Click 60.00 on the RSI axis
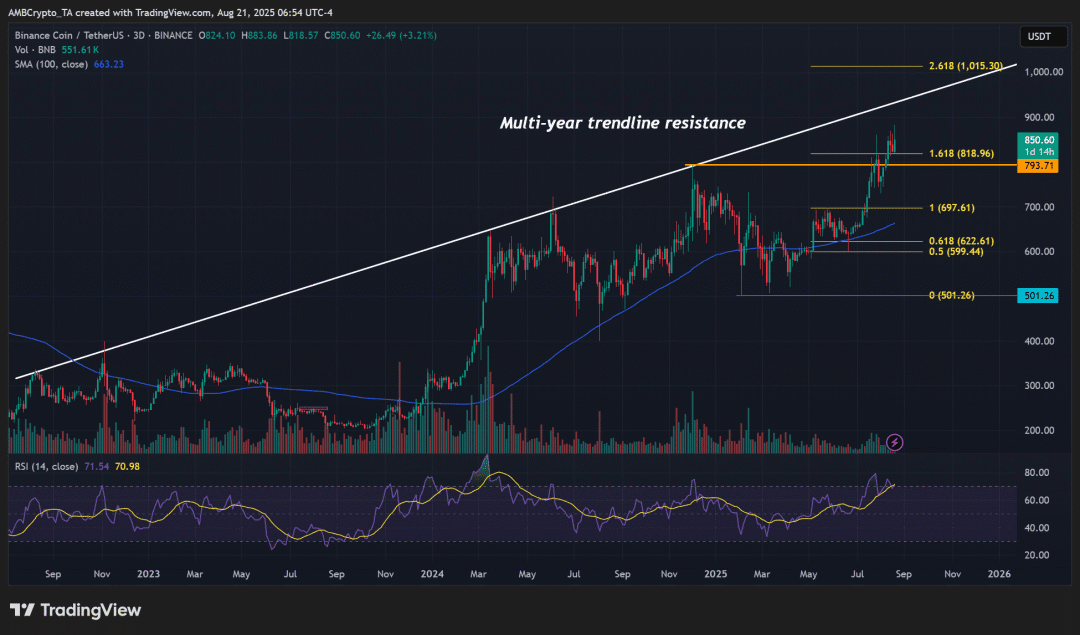Screen dimensions: 1080x635 click(1037, 500)
